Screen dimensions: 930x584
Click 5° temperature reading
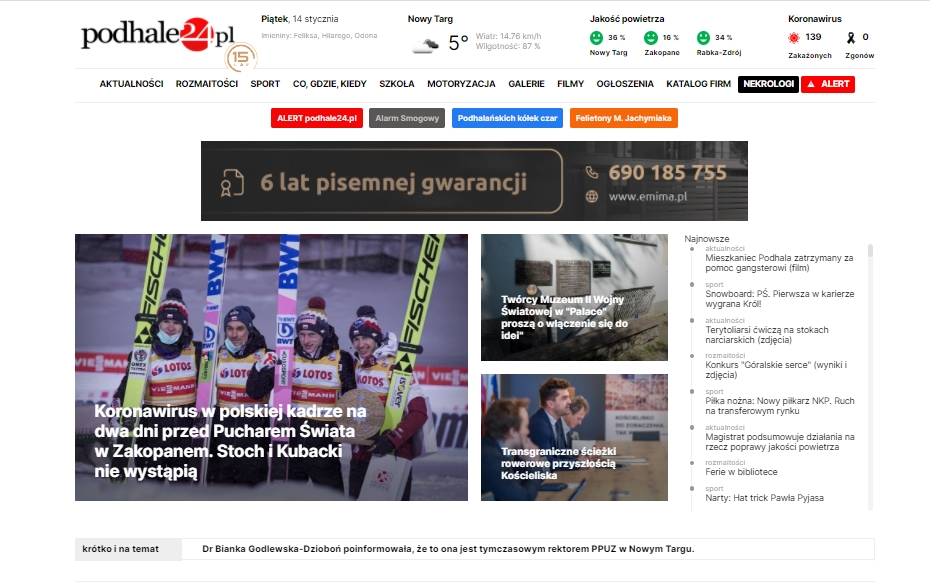pos(458,43)
